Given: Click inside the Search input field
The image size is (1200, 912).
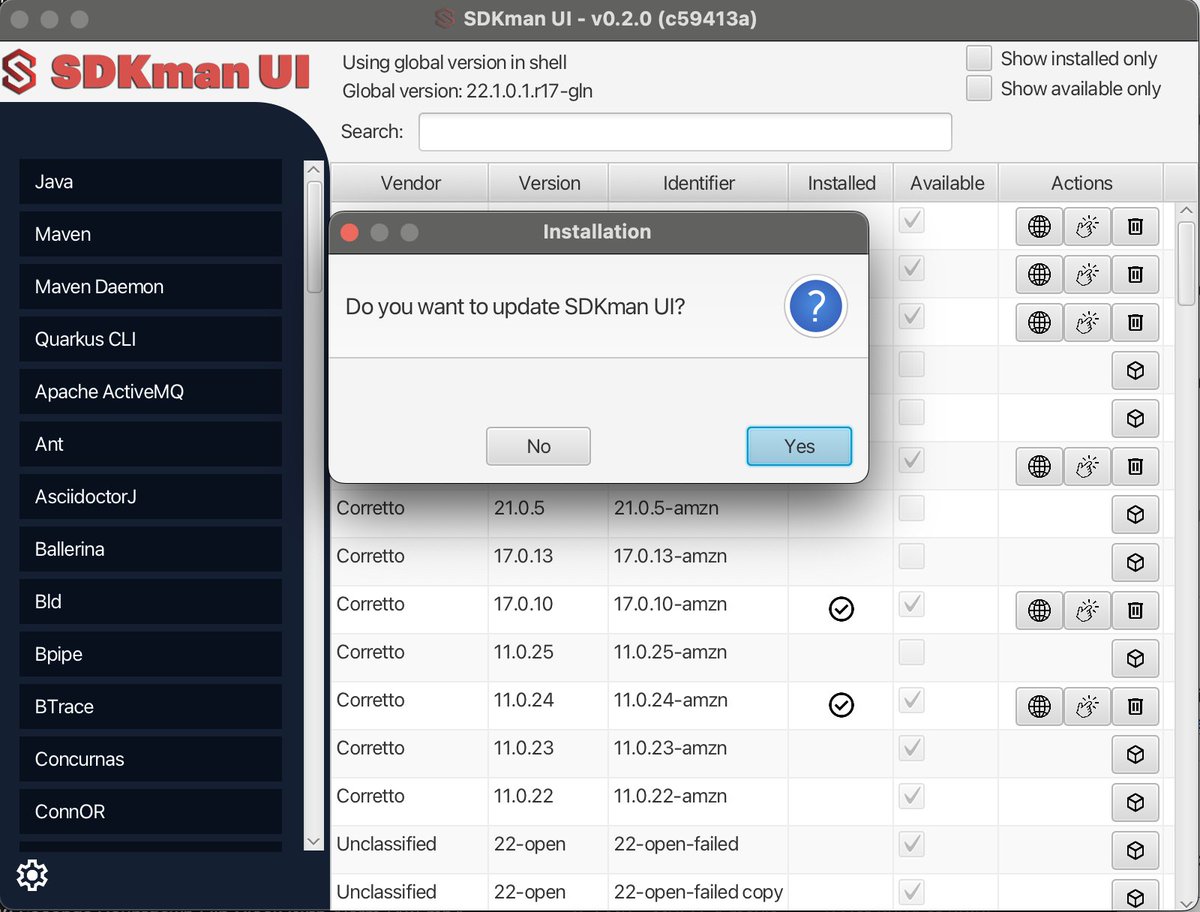Looking at the screenshot, I should click(x=685, y=131).
